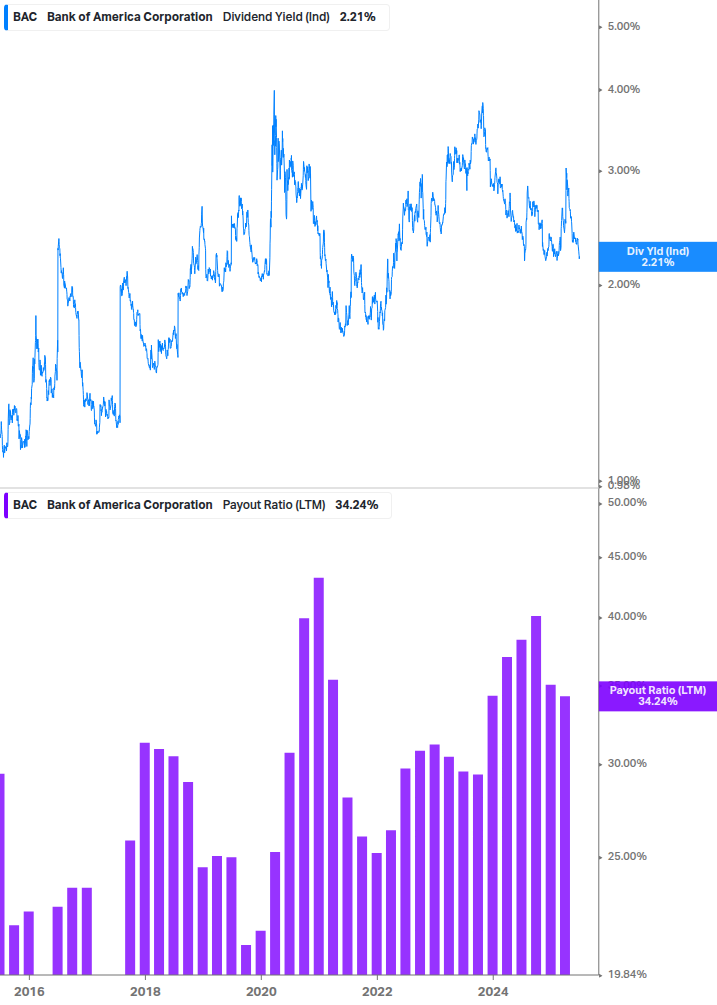Click the 25.00% payout ratio axis label
This screenshot has height=1005, width=717.
tap(627, 856)
